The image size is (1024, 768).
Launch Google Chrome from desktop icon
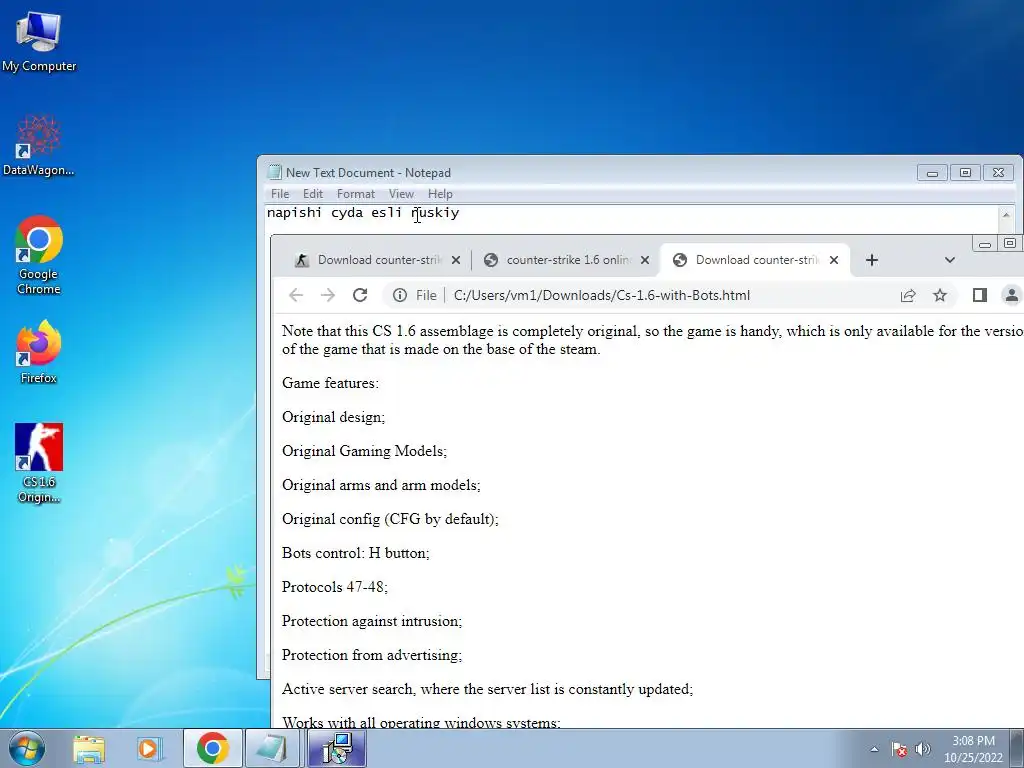coord(39,255)
